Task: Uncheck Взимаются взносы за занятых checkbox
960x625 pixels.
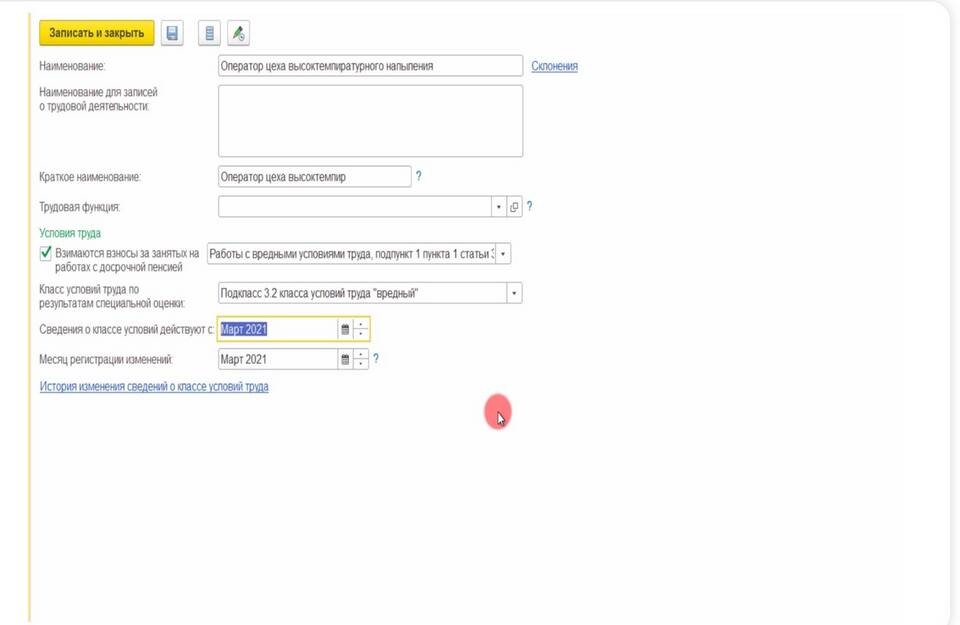Action: (46, 254)
